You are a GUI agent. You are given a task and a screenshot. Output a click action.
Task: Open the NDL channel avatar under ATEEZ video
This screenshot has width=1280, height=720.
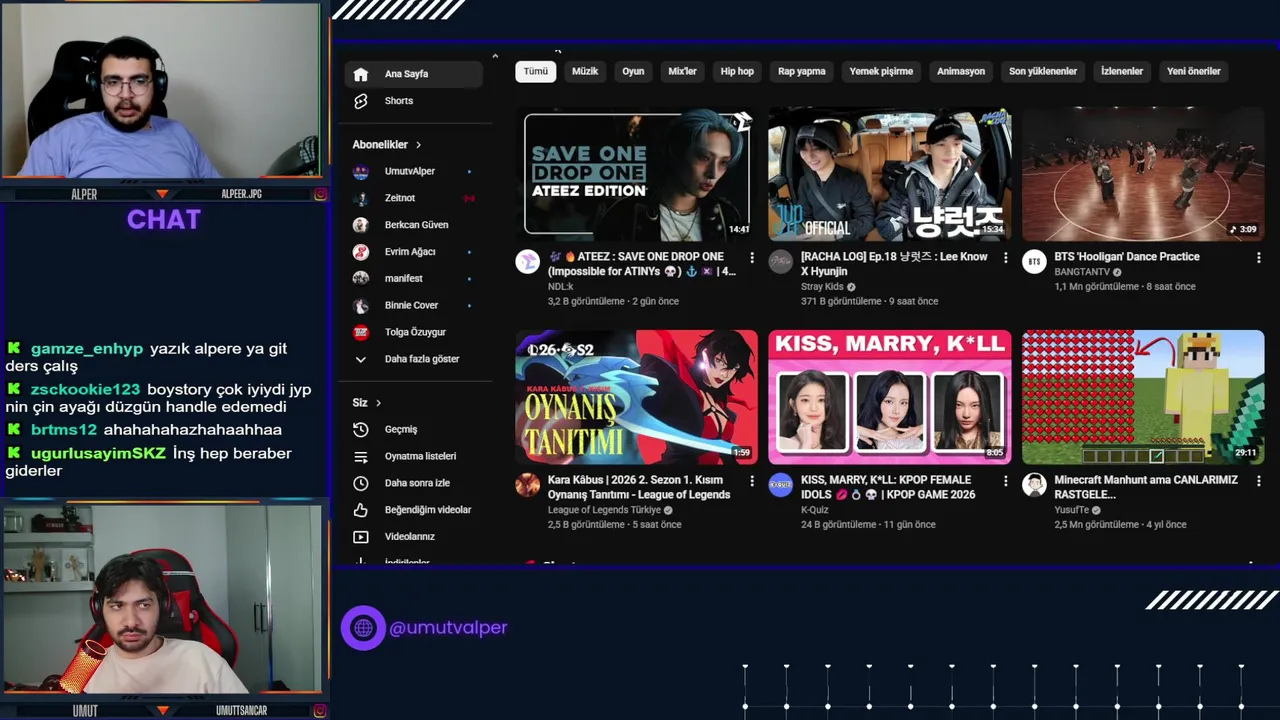[527, 262]
